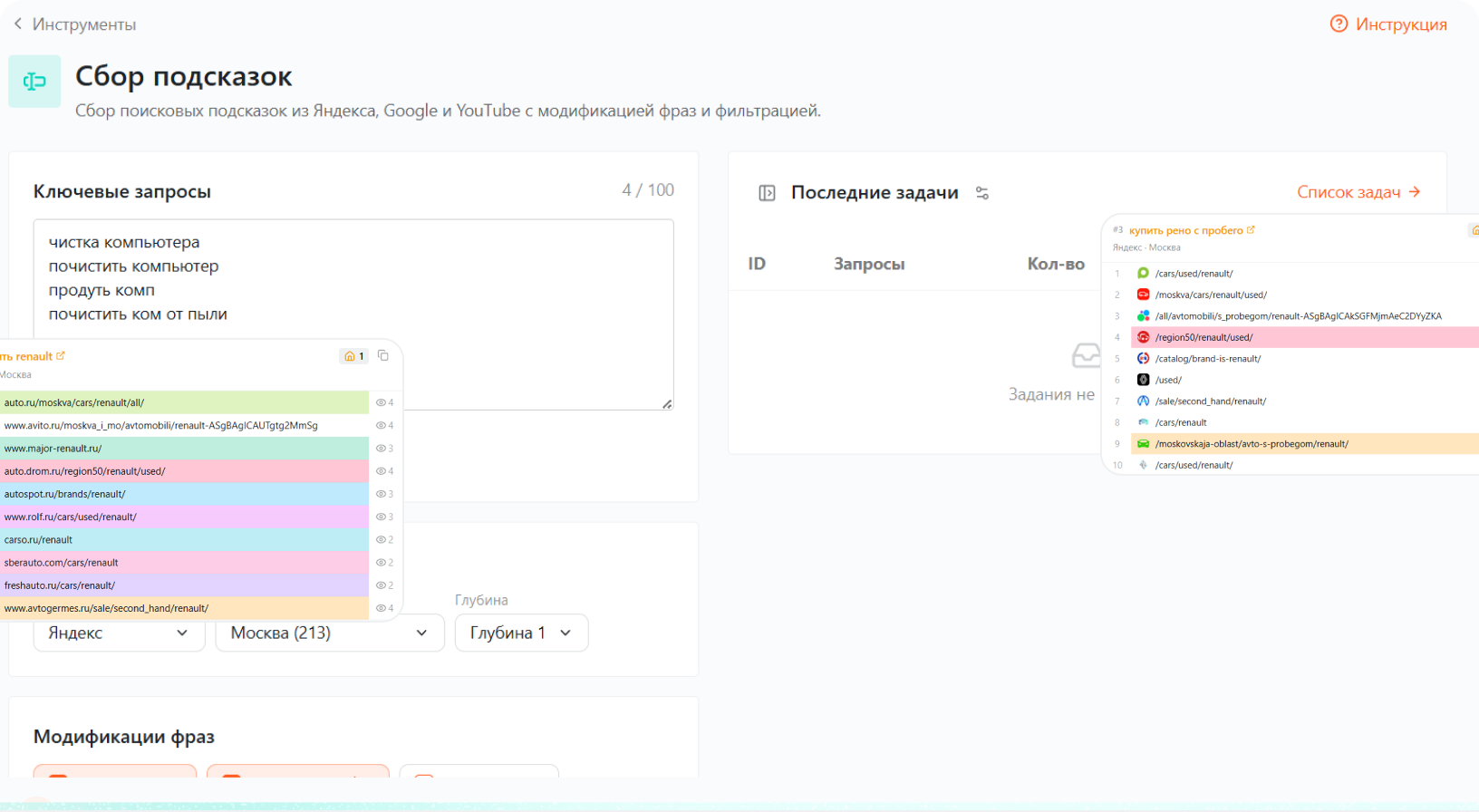This screenshot has width=1479, height=812.
Task: Click the copy icon in the renault card
Action: point(383,356)
